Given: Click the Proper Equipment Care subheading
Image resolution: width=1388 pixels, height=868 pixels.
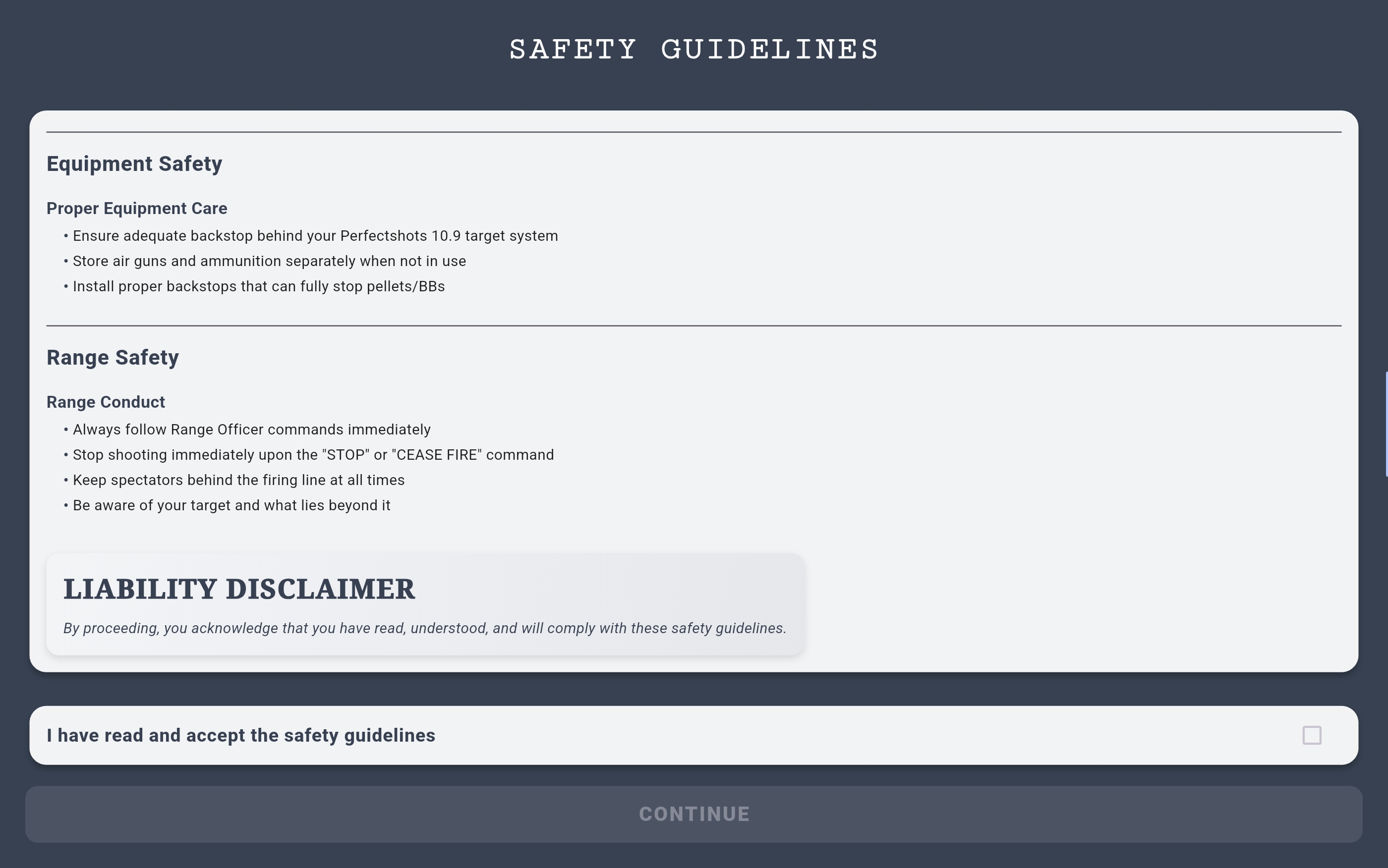Looking at the screenshot, I should (x=137, y=209).
